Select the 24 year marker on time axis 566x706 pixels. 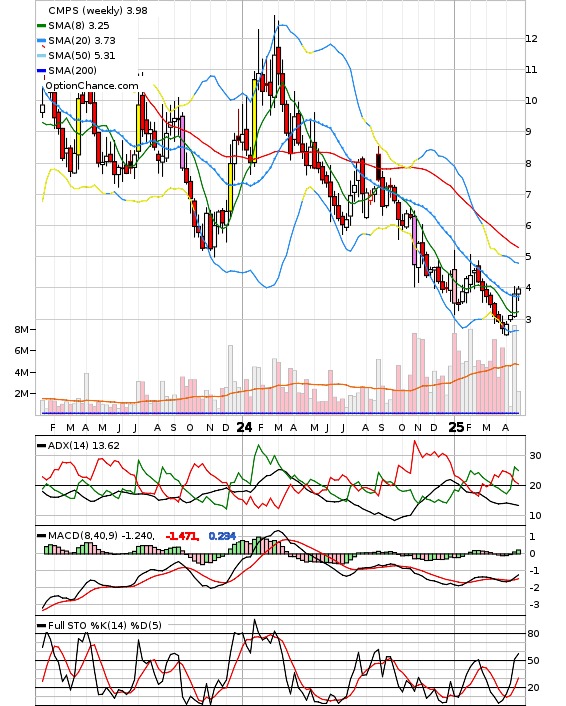(x=244, y=427)
